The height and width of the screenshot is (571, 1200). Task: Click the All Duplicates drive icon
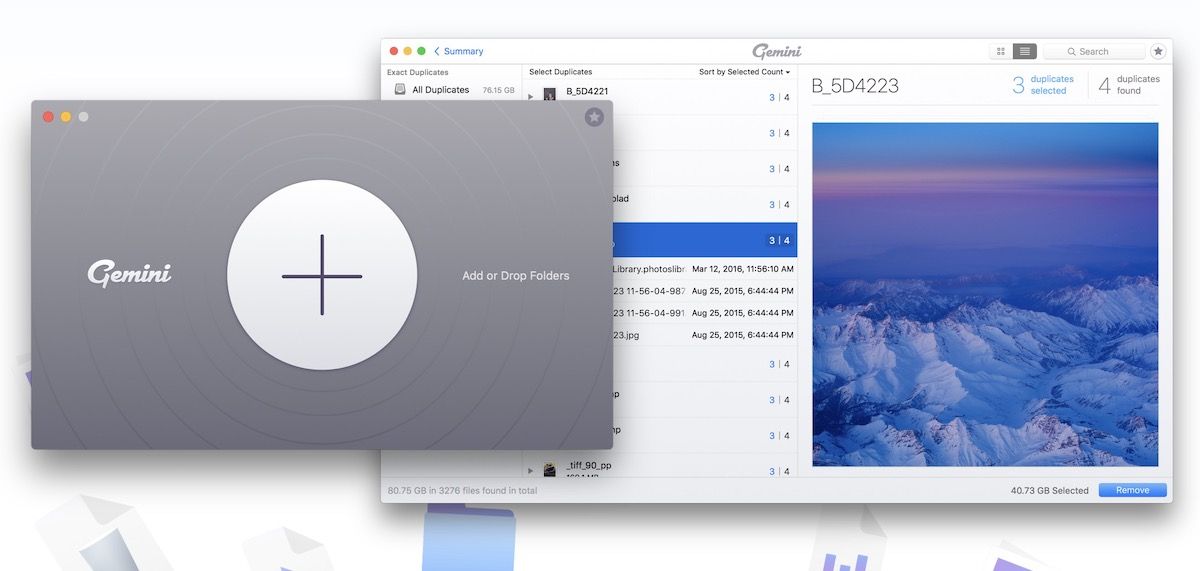(x=400, y=90)
